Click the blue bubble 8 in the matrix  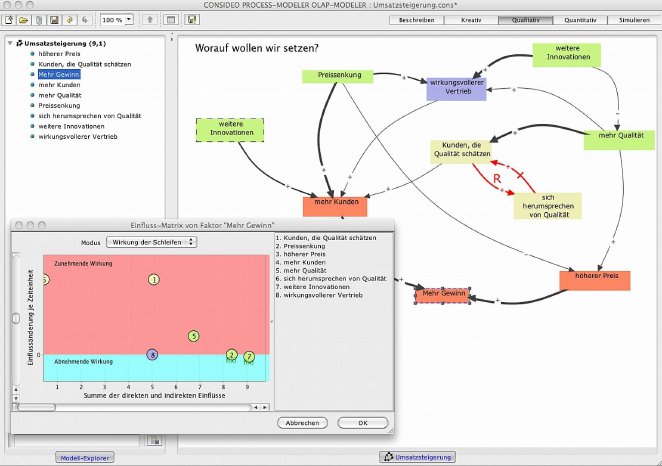pos(152,355)
